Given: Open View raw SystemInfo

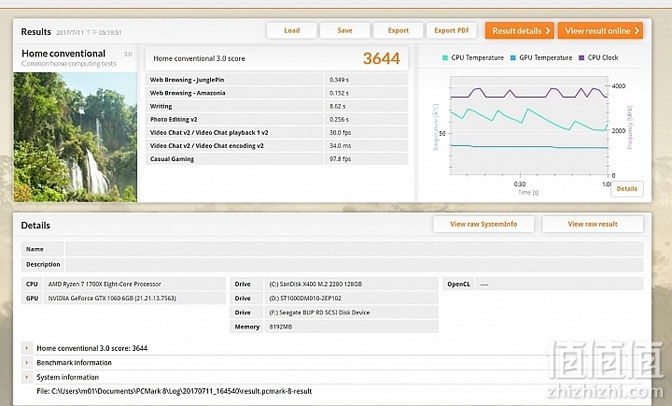Looking at the screenshot, I should coord(483,224).
